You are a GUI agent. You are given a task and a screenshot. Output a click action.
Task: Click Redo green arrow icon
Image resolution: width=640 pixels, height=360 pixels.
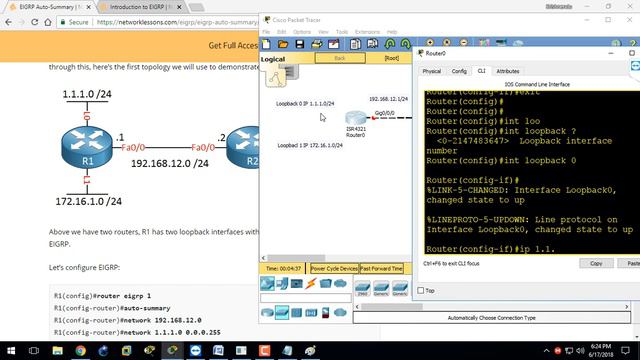[x=405, y=44]
